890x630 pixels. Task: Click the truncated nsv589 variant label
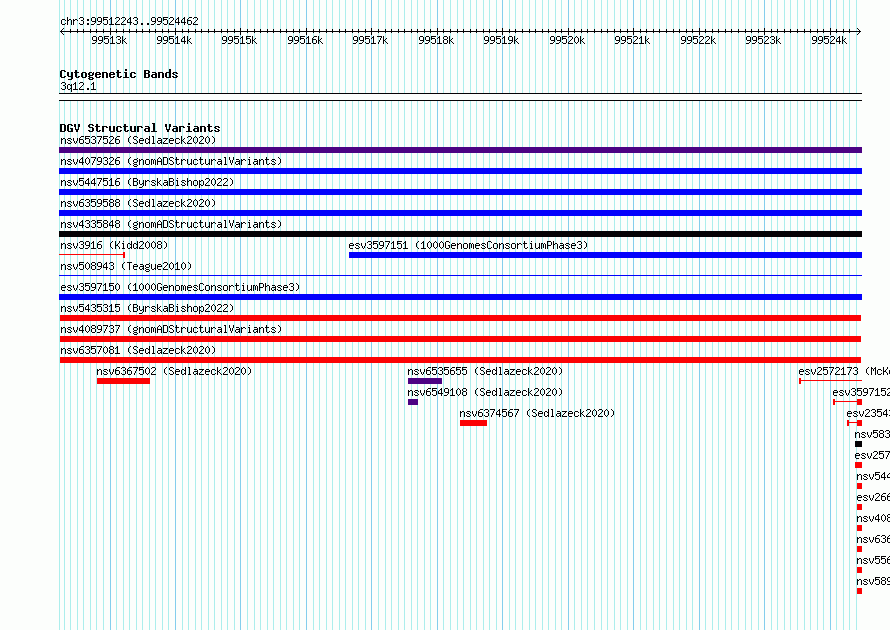[x=873, y=581]
